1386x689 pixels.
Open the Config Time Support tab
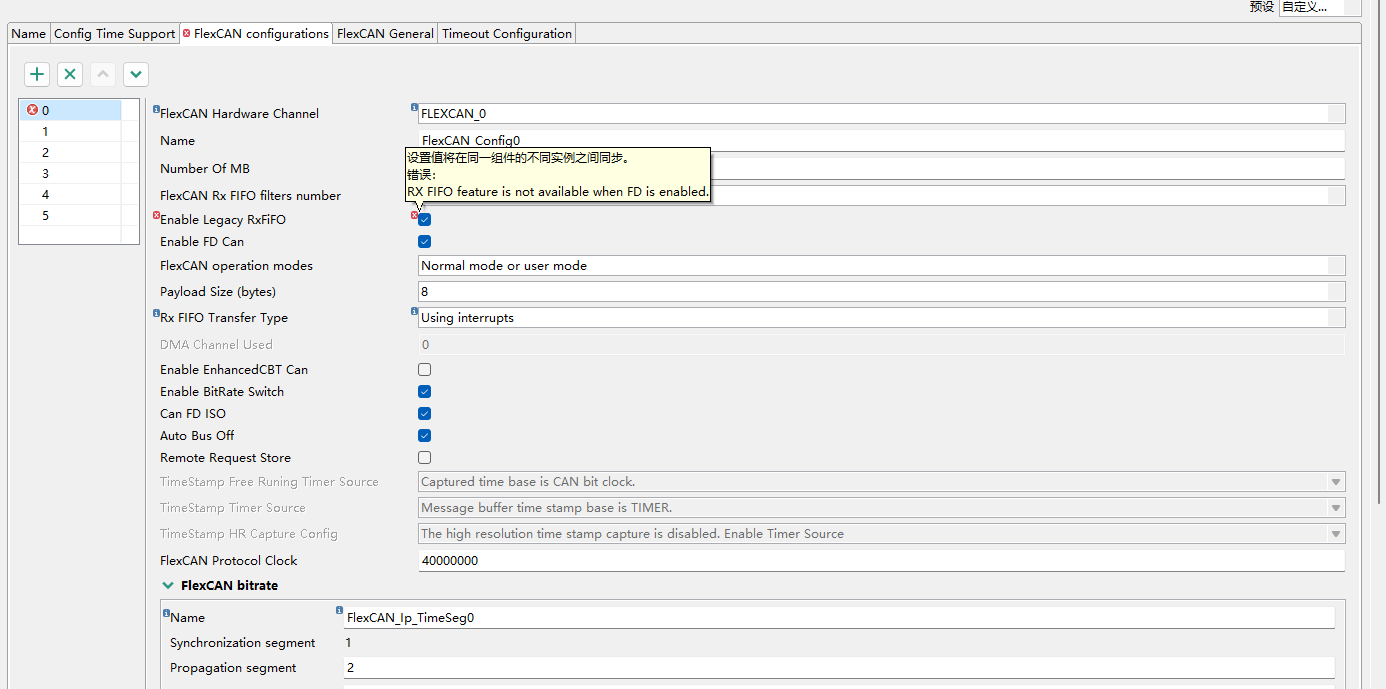pos(114,33)
